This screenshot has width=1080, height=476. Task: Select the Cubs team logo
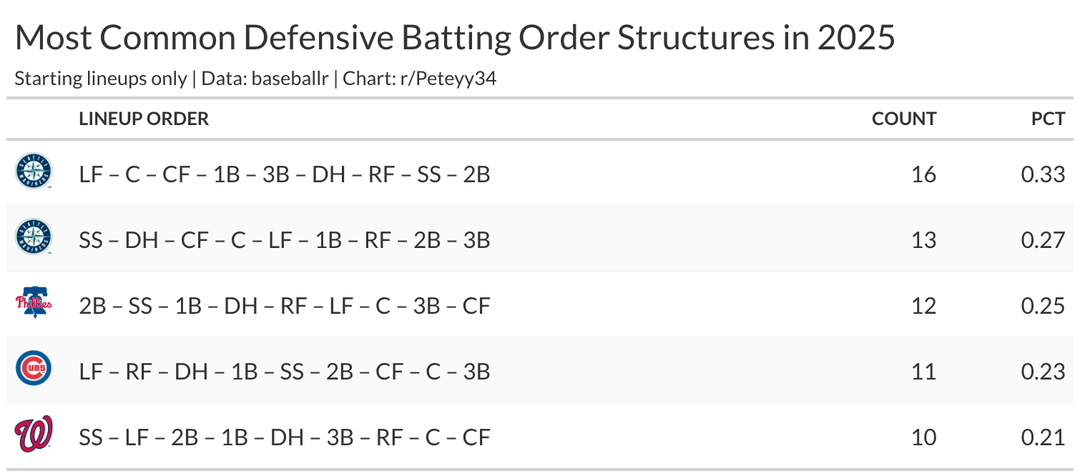click(33, 371)
